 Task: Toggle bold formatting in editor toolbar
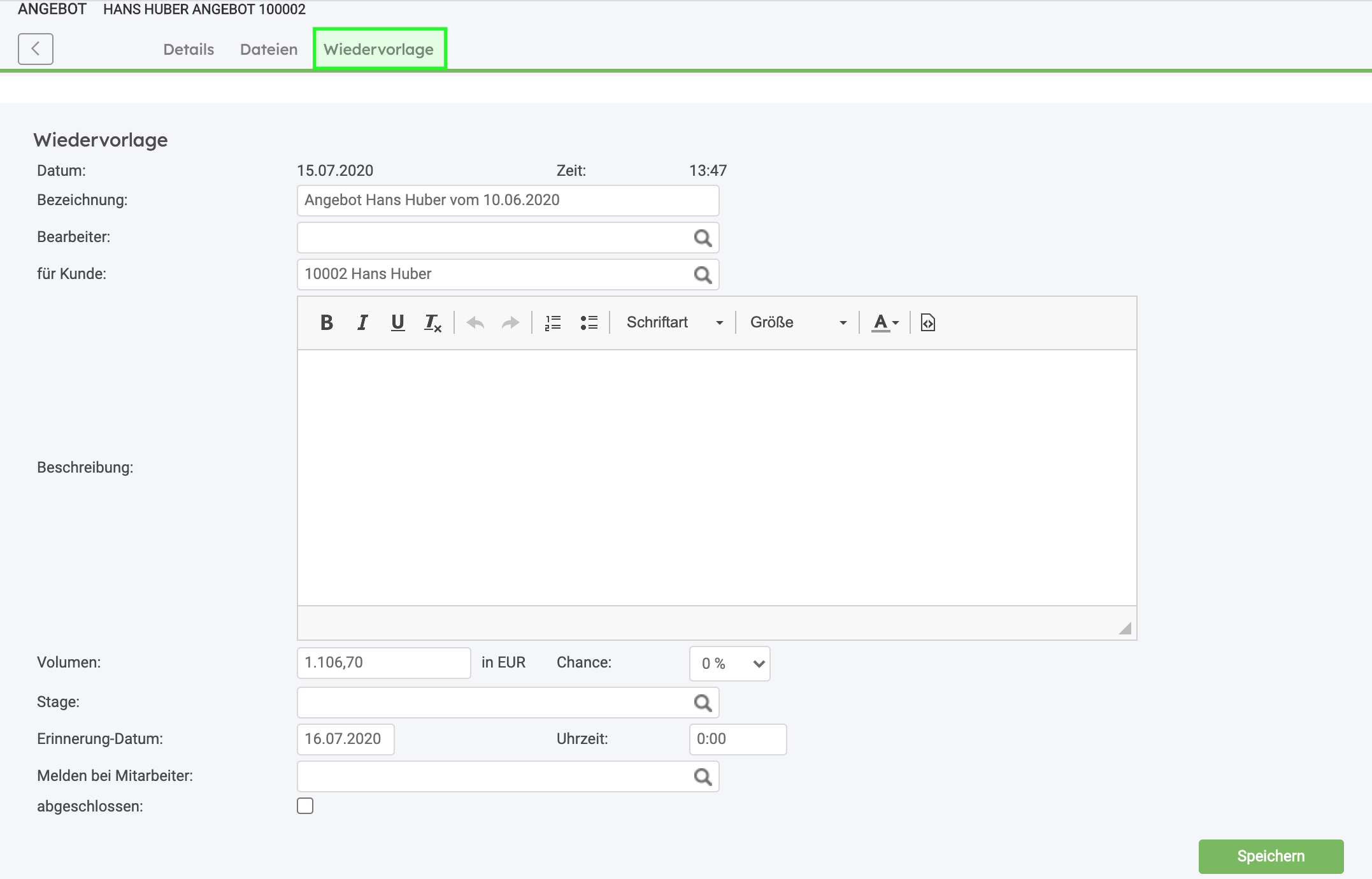point(327,323)
